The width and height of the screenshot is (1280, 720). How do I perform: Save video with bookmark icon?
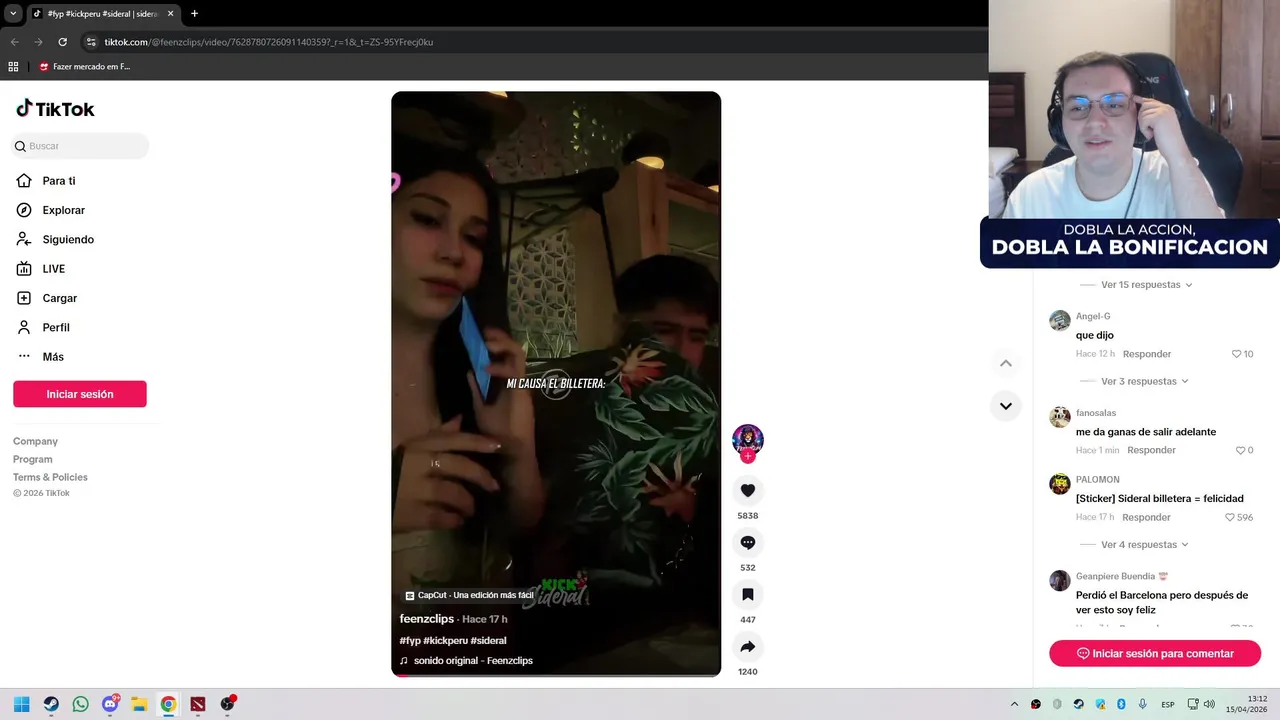click(x=748, y=594)
